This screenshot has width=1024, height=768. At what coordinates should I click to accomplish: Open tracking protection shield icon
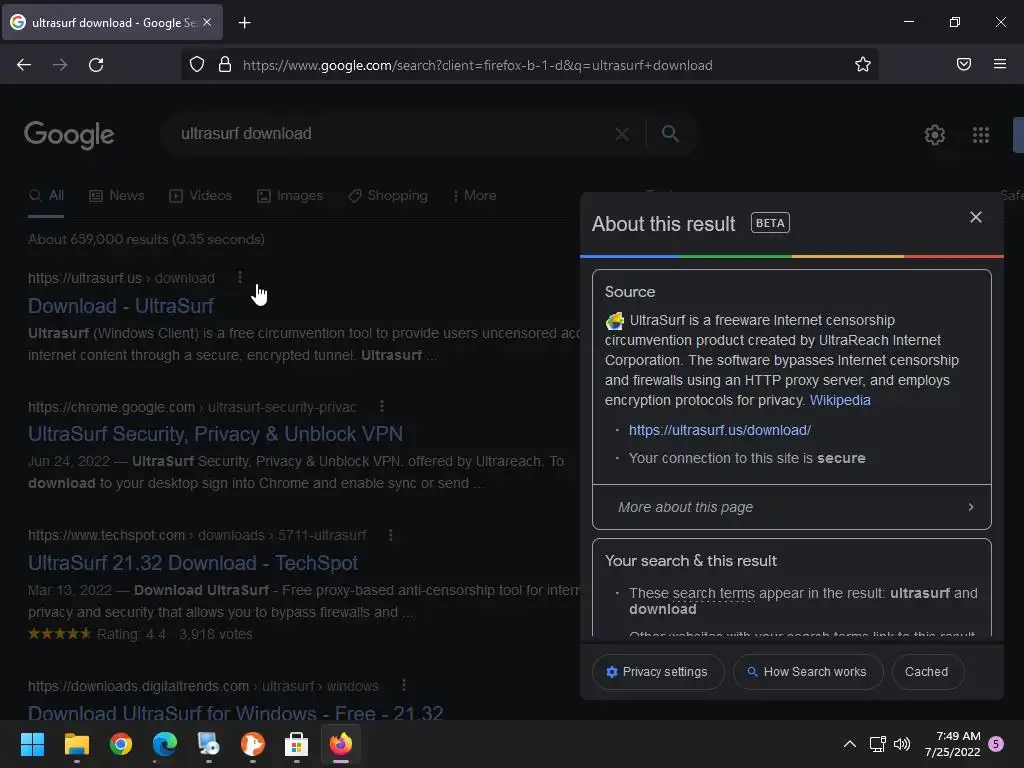(197, 64)
